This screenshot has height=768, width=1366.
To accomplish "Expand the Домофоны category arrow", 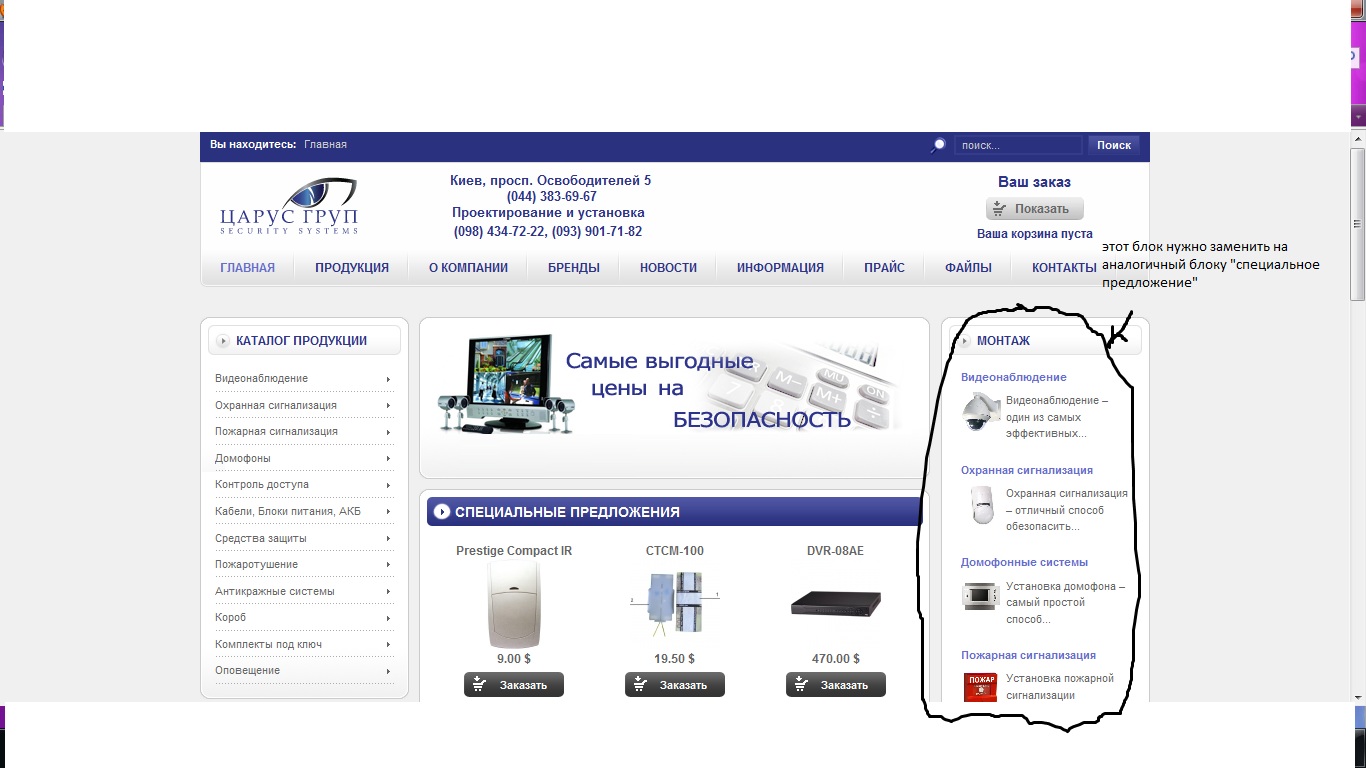I will (388, 459).
